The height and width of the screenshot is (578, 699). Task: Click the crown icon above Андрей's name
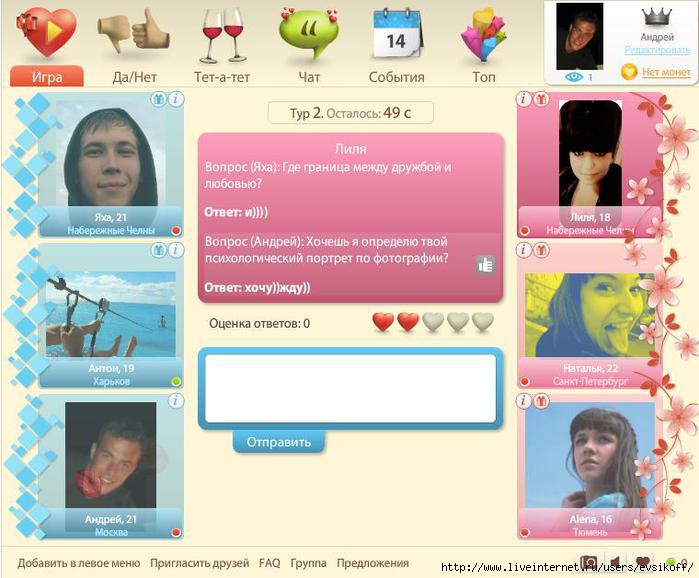coord(657,17)
